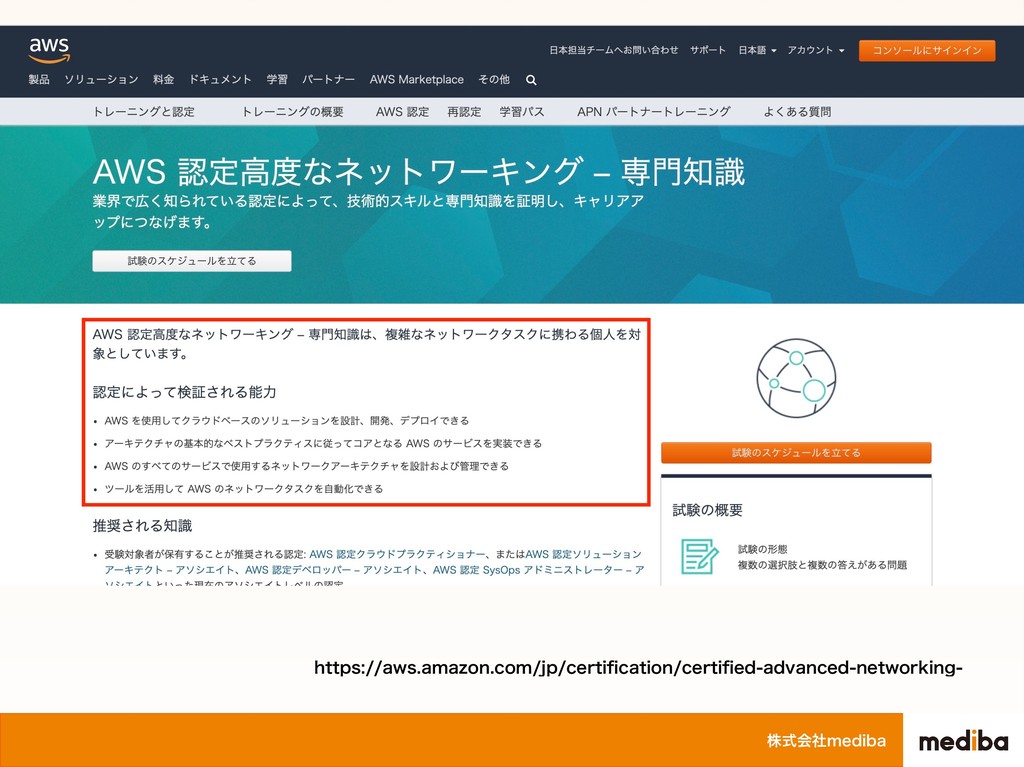
Task: Click the 株式会社mediba footer text
Action: [826, 741]
